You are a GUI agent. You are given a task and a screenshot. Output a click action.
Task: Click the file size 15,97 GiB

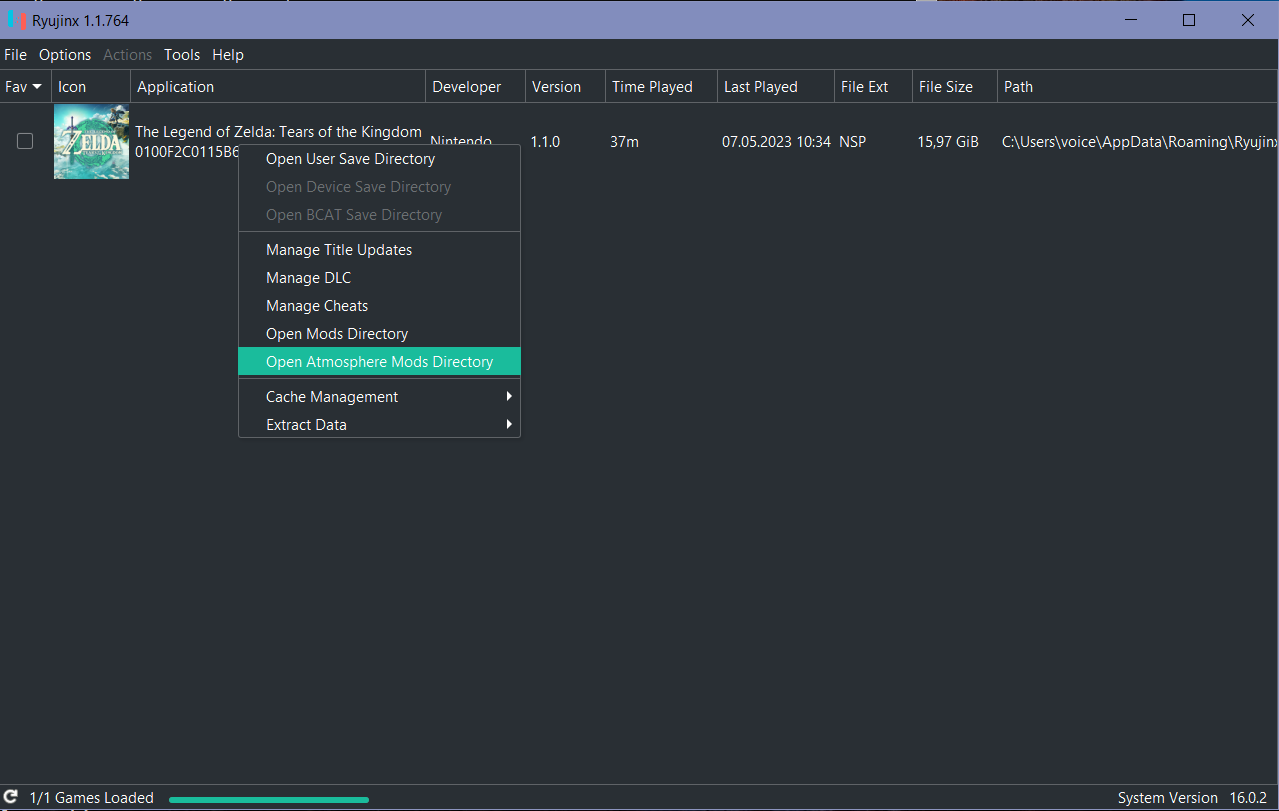coord(948,142)
